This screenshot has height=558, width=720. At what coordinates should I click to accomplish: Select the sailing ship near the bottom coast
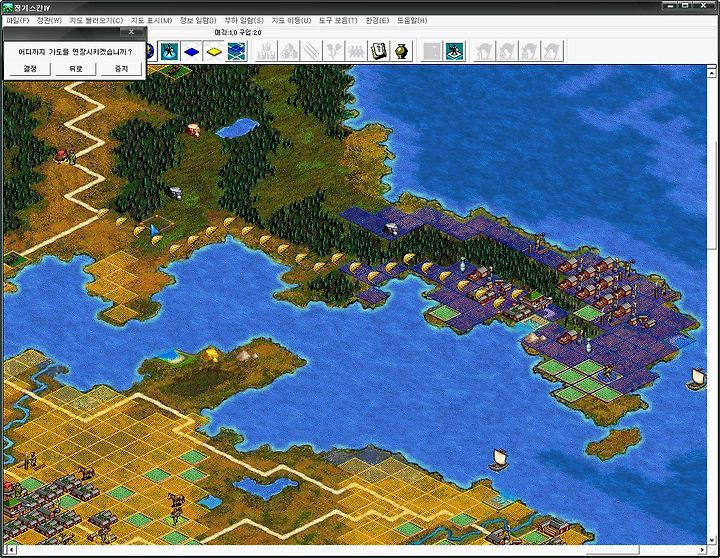(499, 460)
